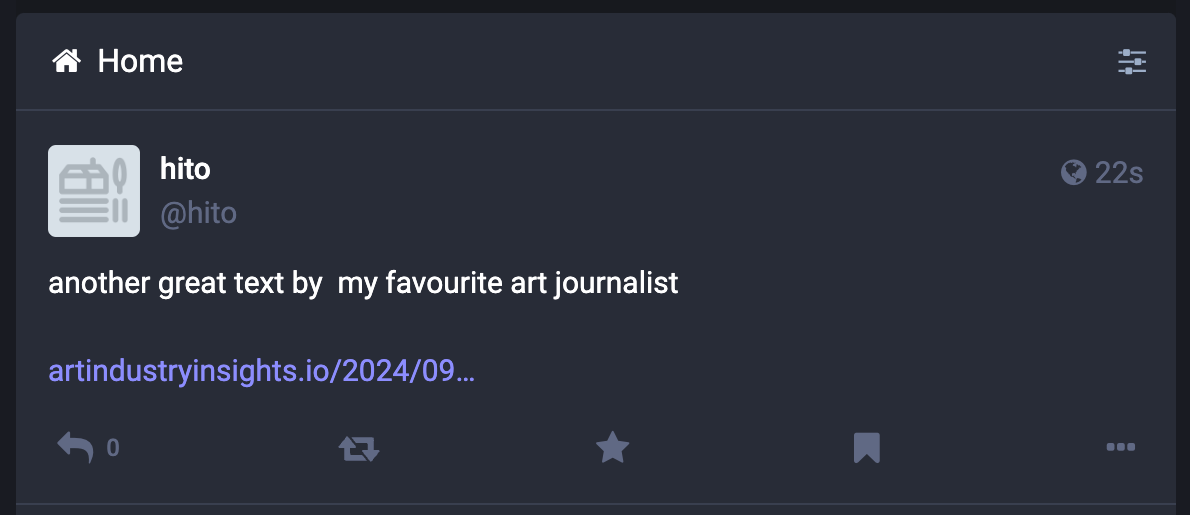Open the @hito handle
This screenshot has width=1190, height=515.
tap(198, 213)
